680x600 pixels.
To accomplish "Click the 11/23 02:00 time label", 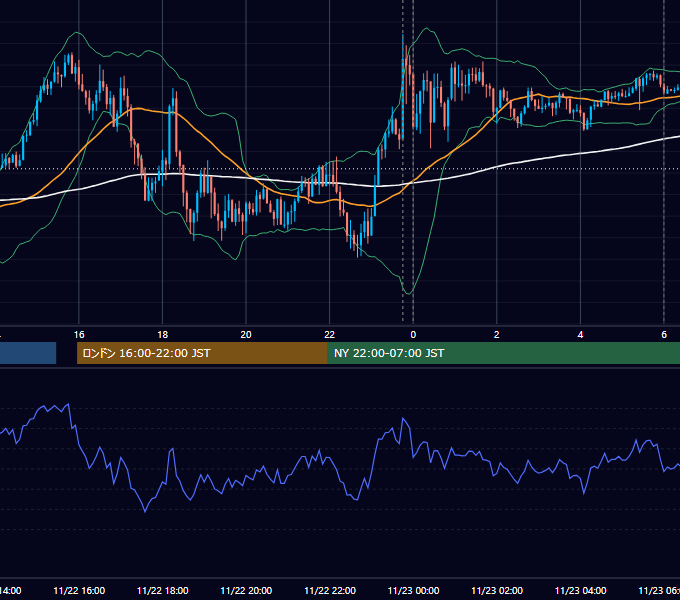I will pos(497,590).
